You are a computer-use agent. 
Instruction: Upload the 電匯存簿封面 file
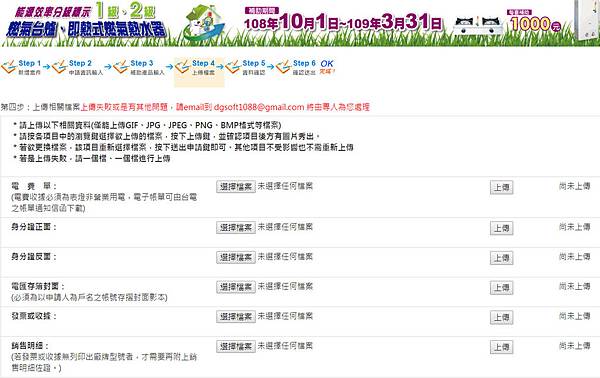tap(501, 288)
